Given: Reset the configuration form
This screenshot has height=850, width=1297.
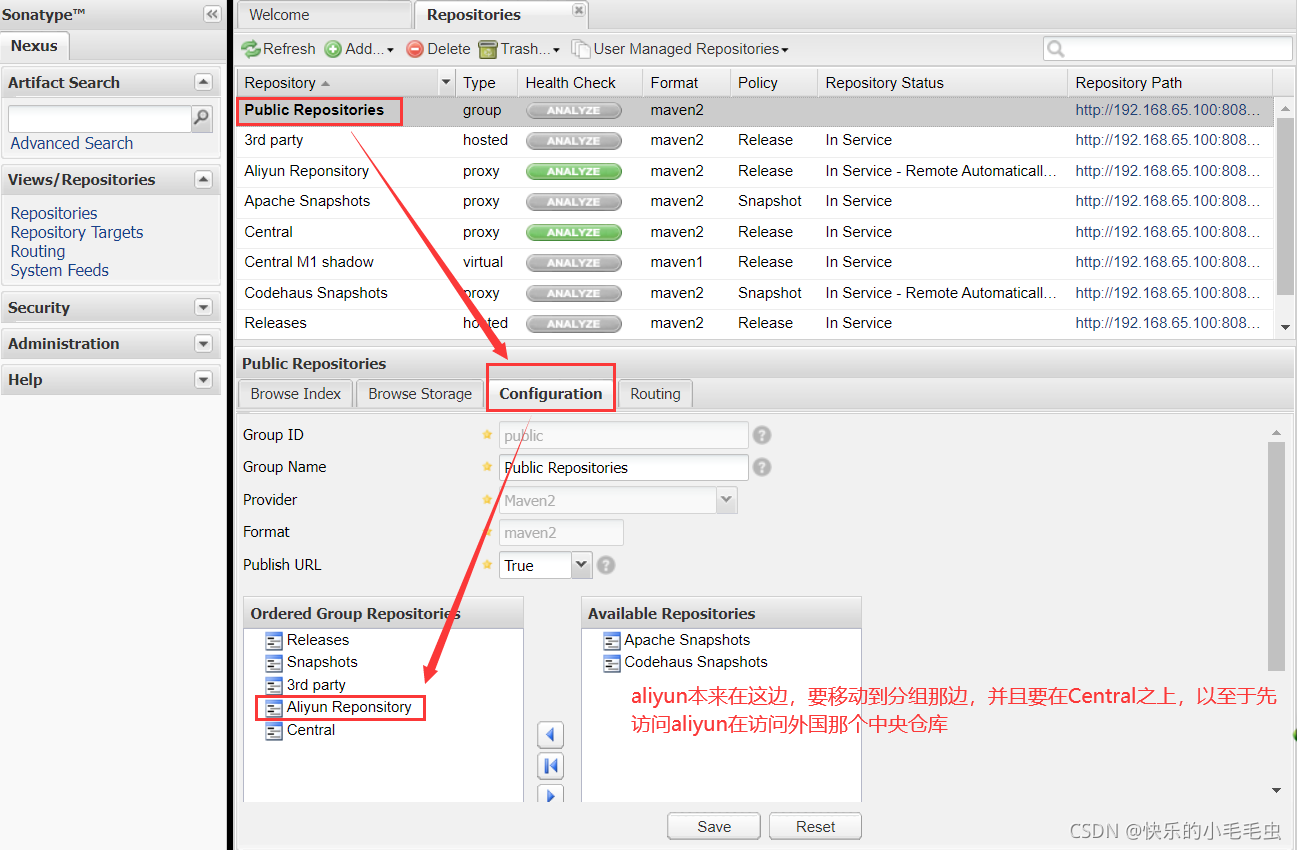Looking at the screenshot, I should click(816, 827).
